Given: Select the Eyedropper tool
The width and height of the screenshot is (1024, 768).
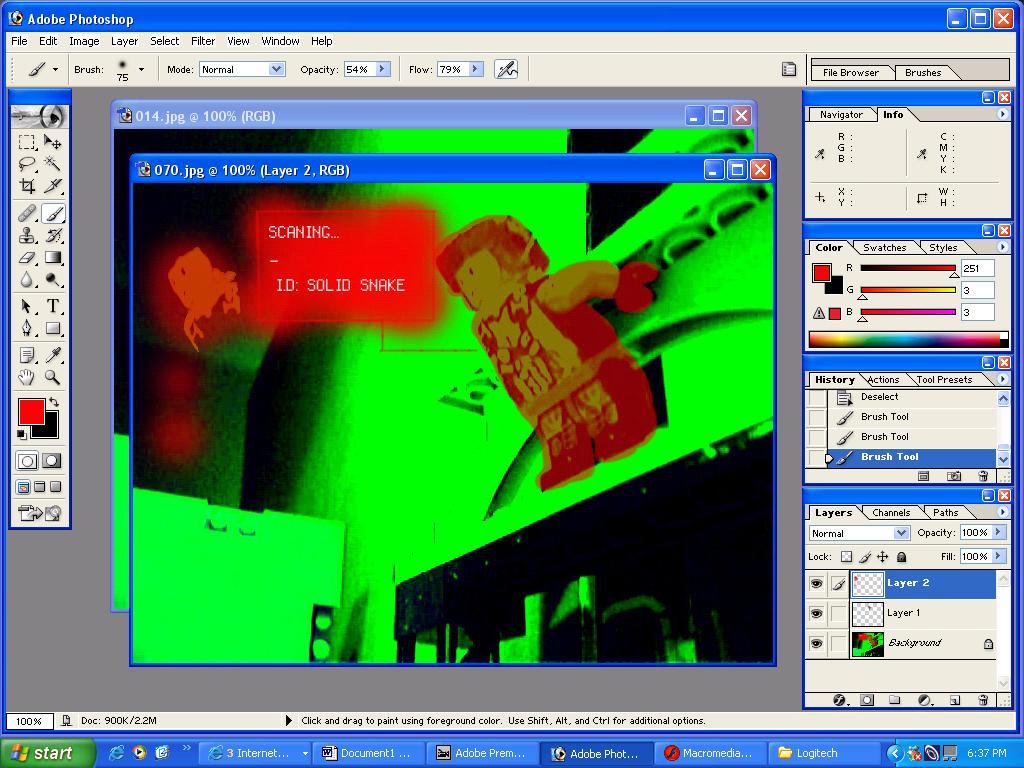Looking at the screenshot, I should [53, 355].
